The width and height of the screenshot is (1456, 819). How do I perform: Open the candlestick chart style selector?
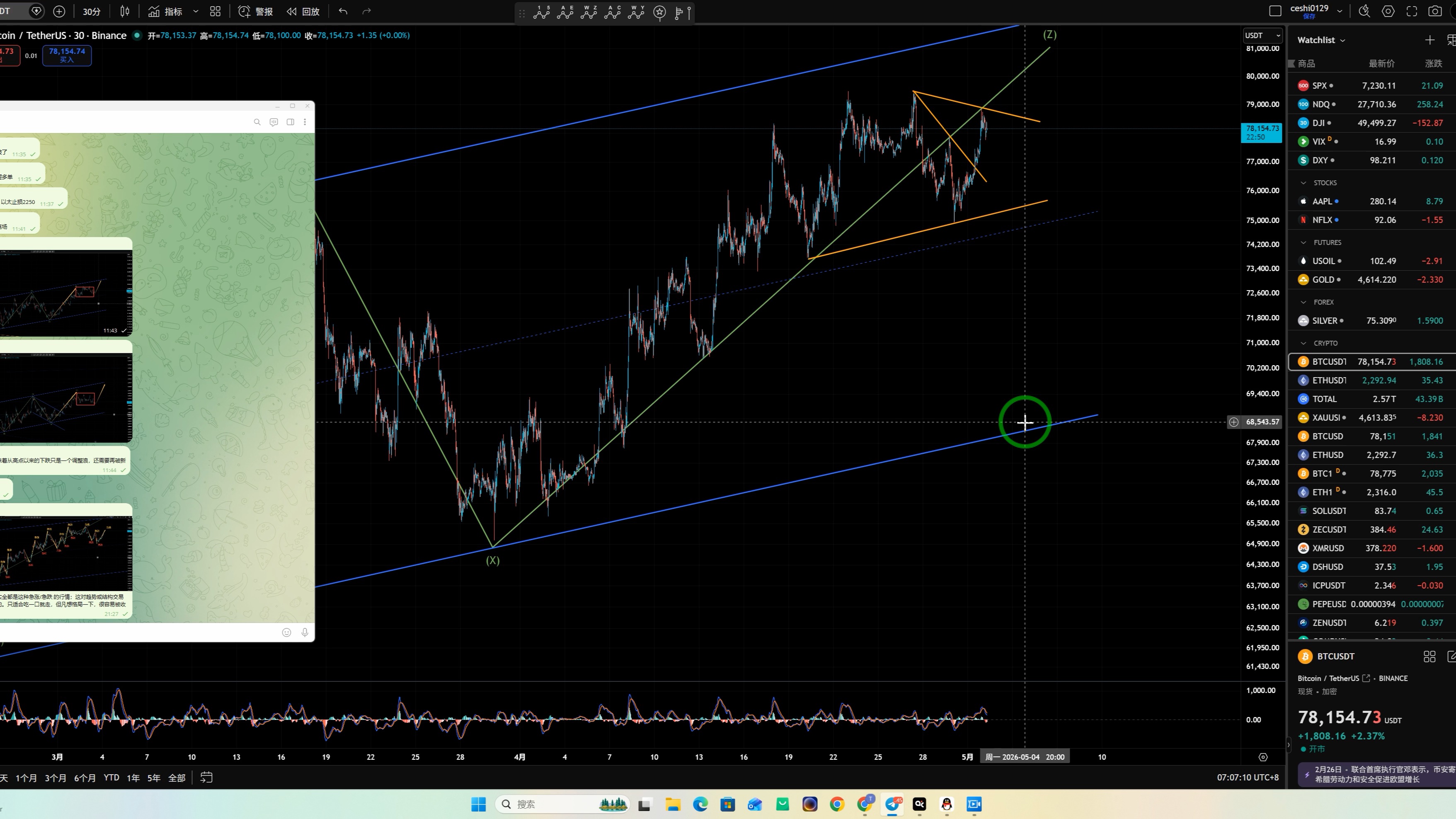tap(125, 11)
